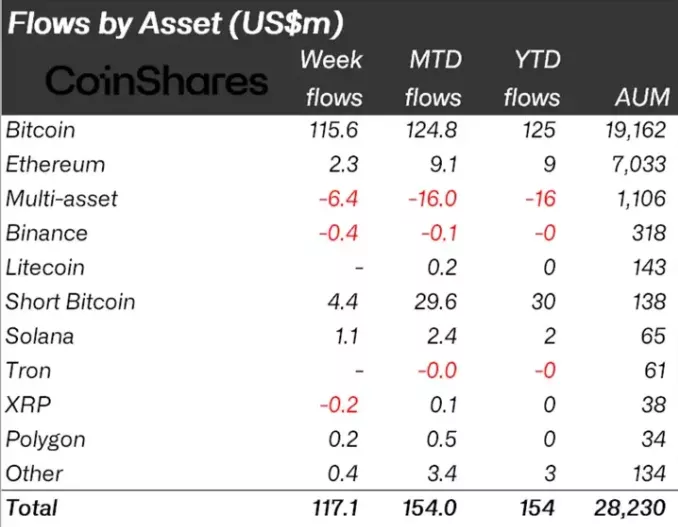Select the Short Bitcoin row label
The width and height of the screenshot is (678, 527).
tap(70, 302)
